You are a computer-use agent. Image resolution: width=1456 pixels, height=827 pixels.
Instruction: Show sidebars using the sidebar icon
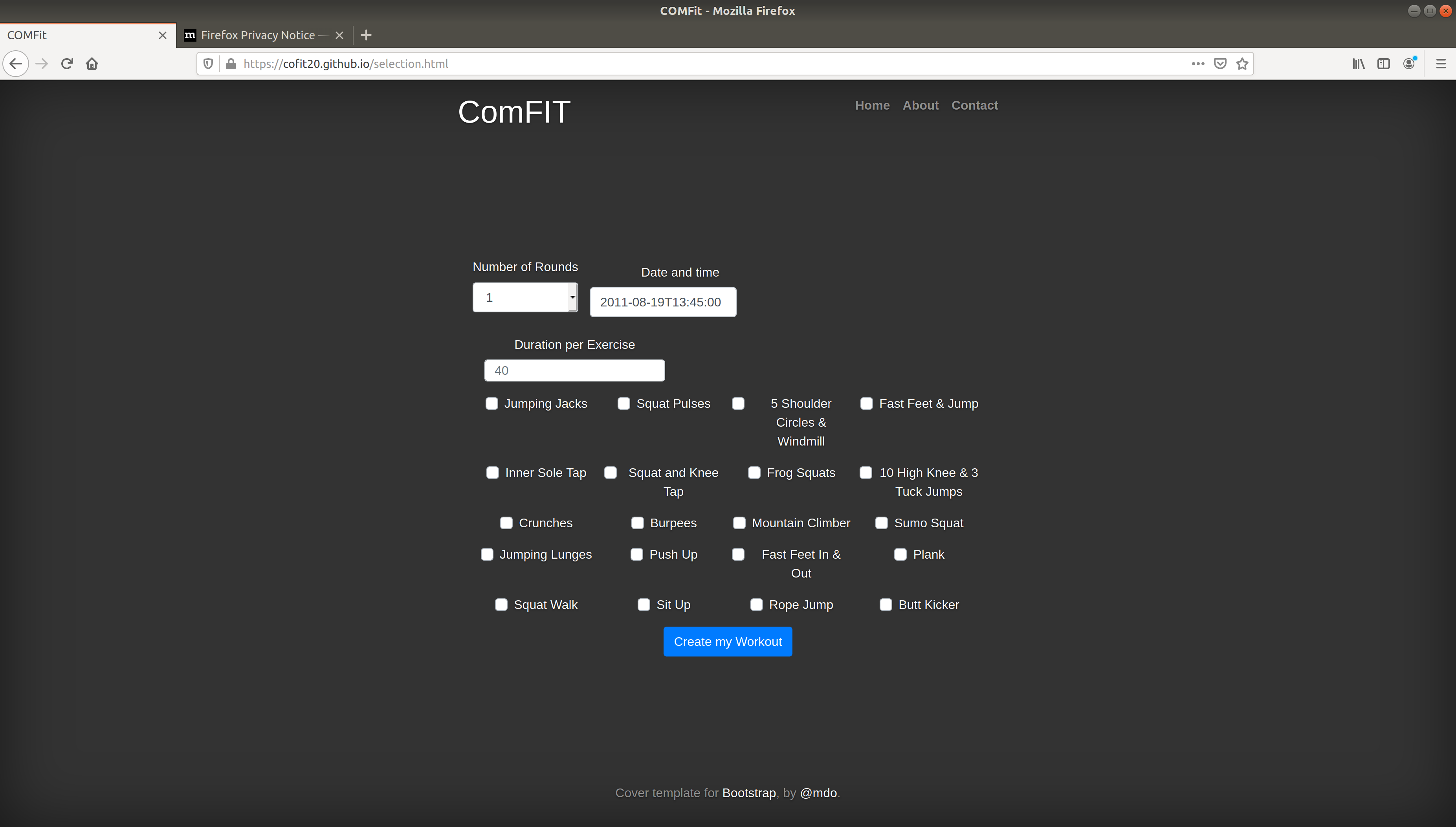[x=1383, y=64]
